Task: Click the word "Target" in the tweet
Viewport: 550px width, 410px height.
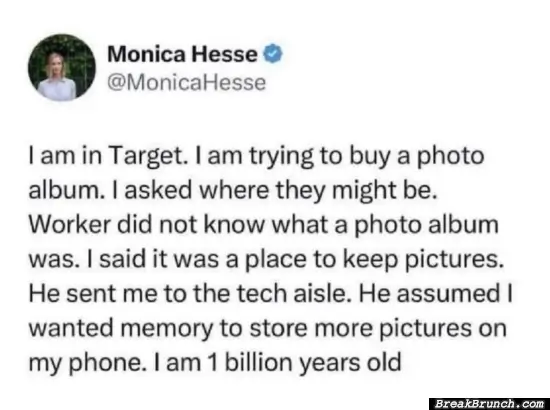Action: 145,156
